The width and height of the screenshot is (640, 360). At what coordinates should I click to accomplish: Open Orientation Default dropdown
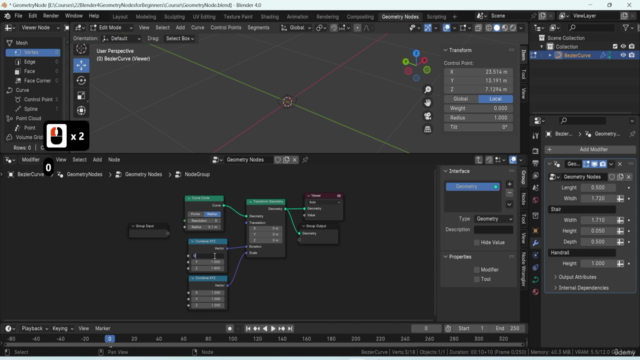click(121, 38)
